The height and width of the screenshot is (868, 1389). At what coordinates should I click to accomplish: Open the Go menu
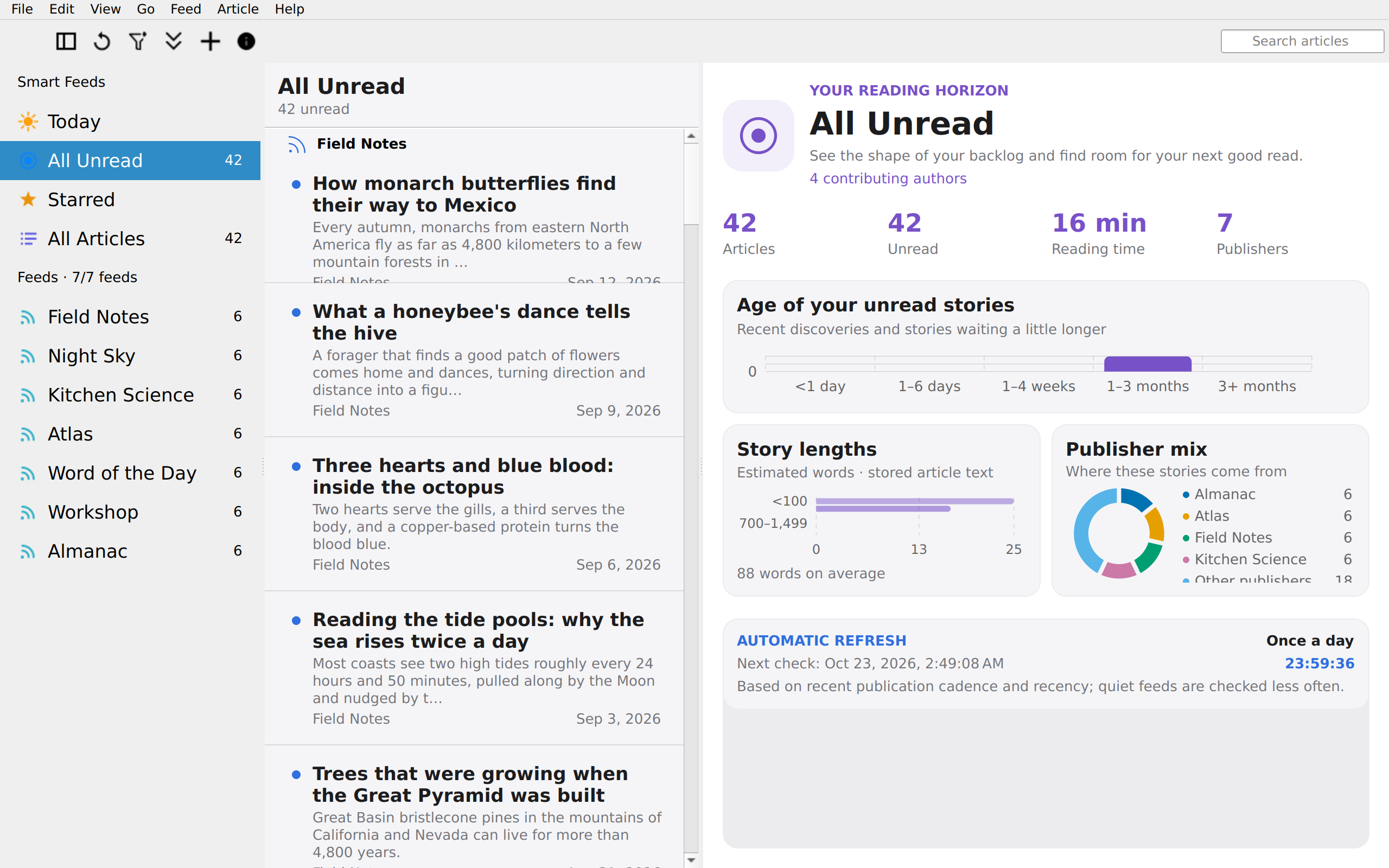[x=146, y=9]
